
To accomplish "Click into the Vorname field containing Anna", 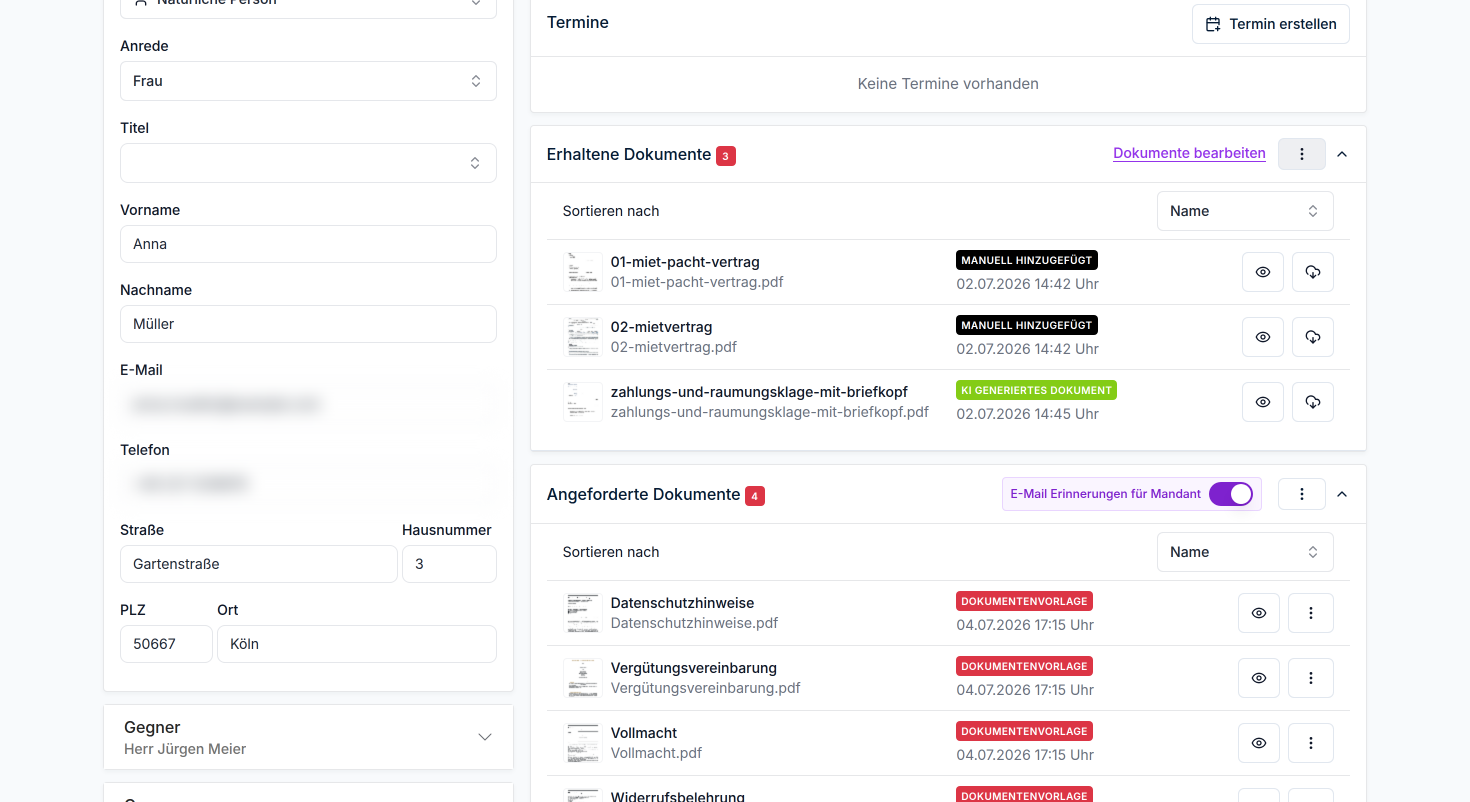I will (x=308, y=244).
